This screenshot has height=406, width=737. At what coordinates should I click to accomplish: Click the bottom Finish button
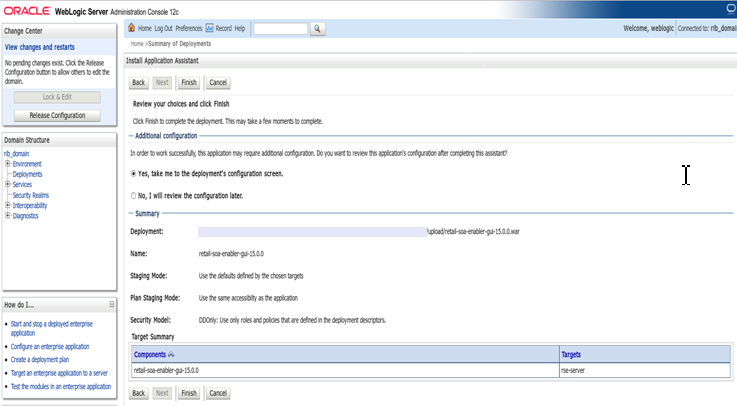(x=189, y=393)
